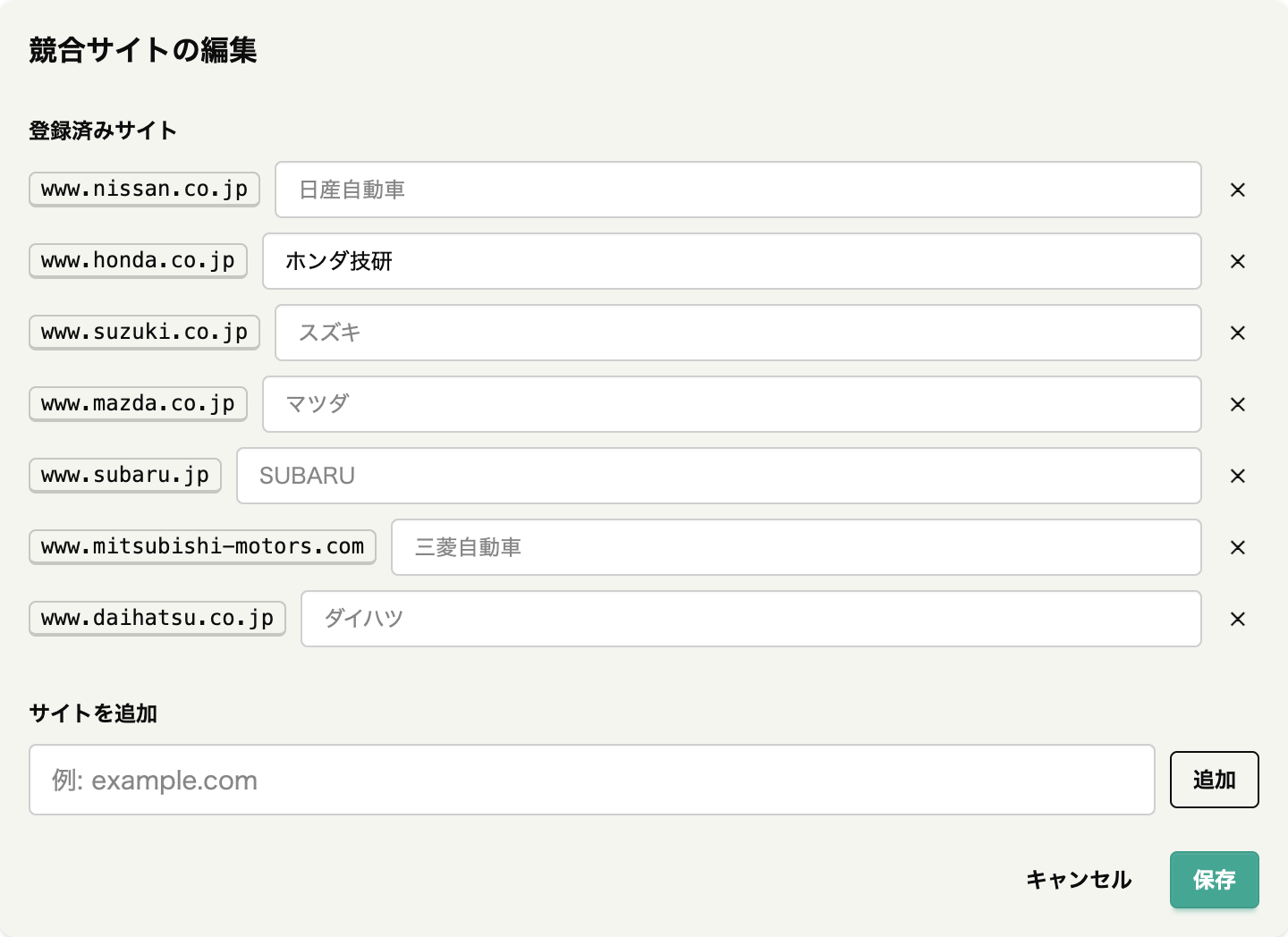The width and height of the screenshot is (1288, 937).
Task: Remove the www.nissan.co.jp site entry
Action: pos(1238,190)
